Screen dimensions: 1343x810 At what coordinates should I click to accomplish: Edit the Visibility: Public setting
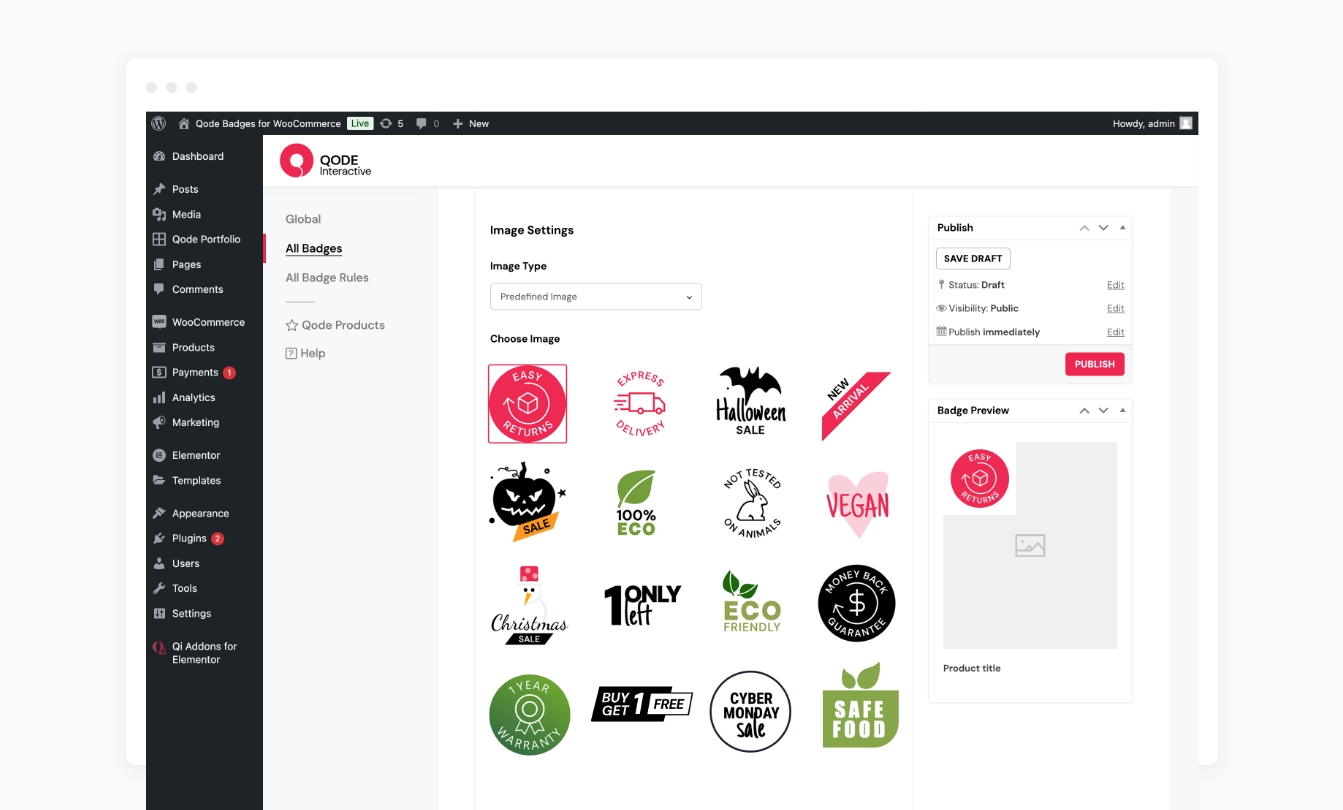[x=1115, y=308]
